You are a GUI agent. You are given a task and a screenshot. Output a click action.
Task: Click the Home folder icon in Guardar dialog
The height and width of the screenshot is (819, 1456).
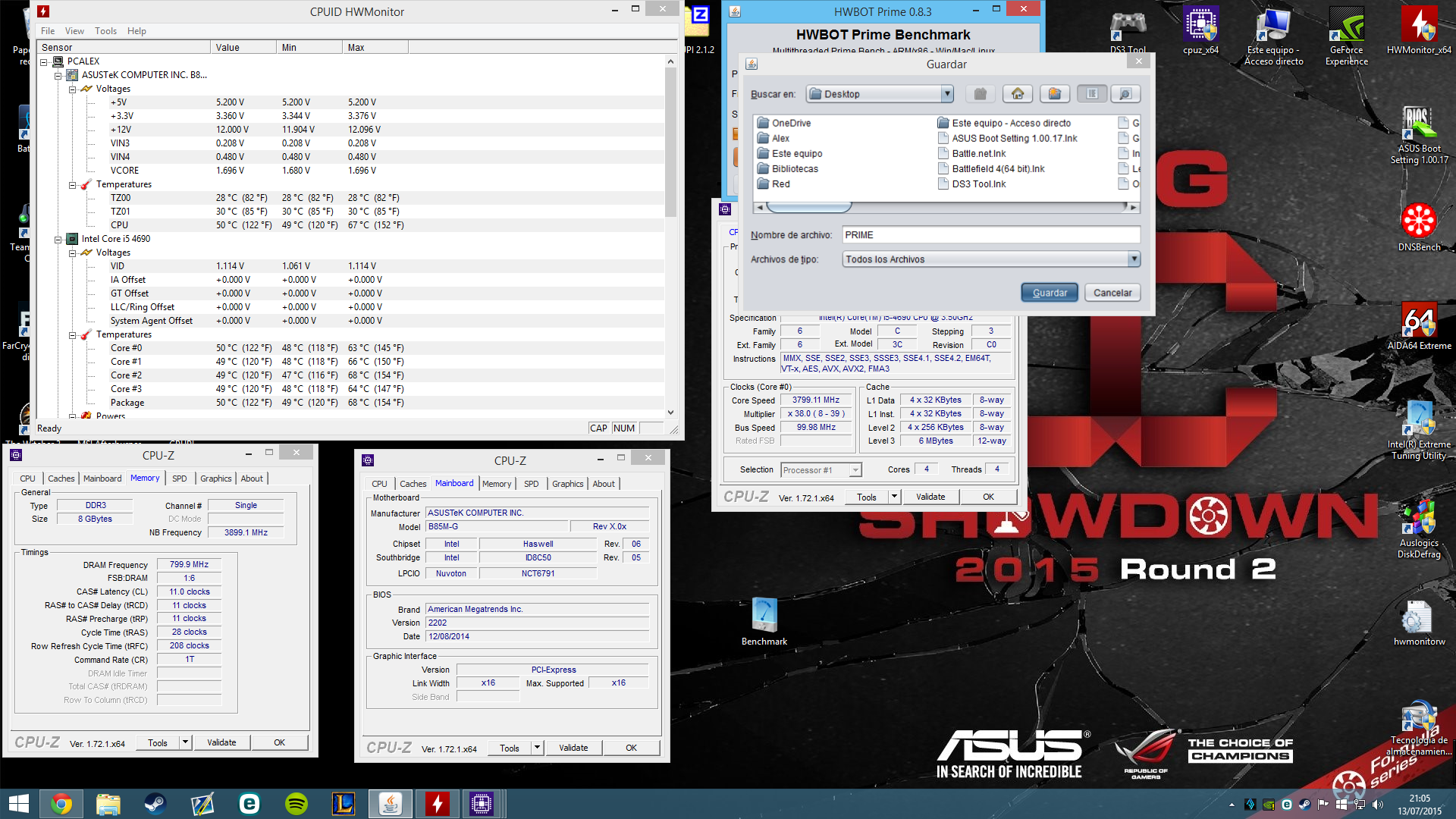[1018, 94]
